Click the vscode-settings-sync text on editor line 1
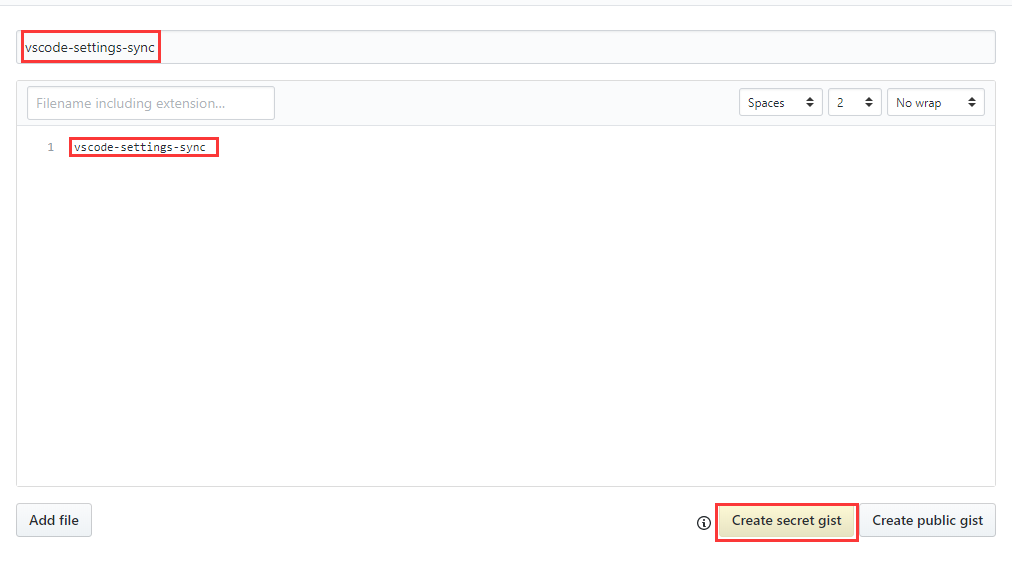 tap(140, 148)
